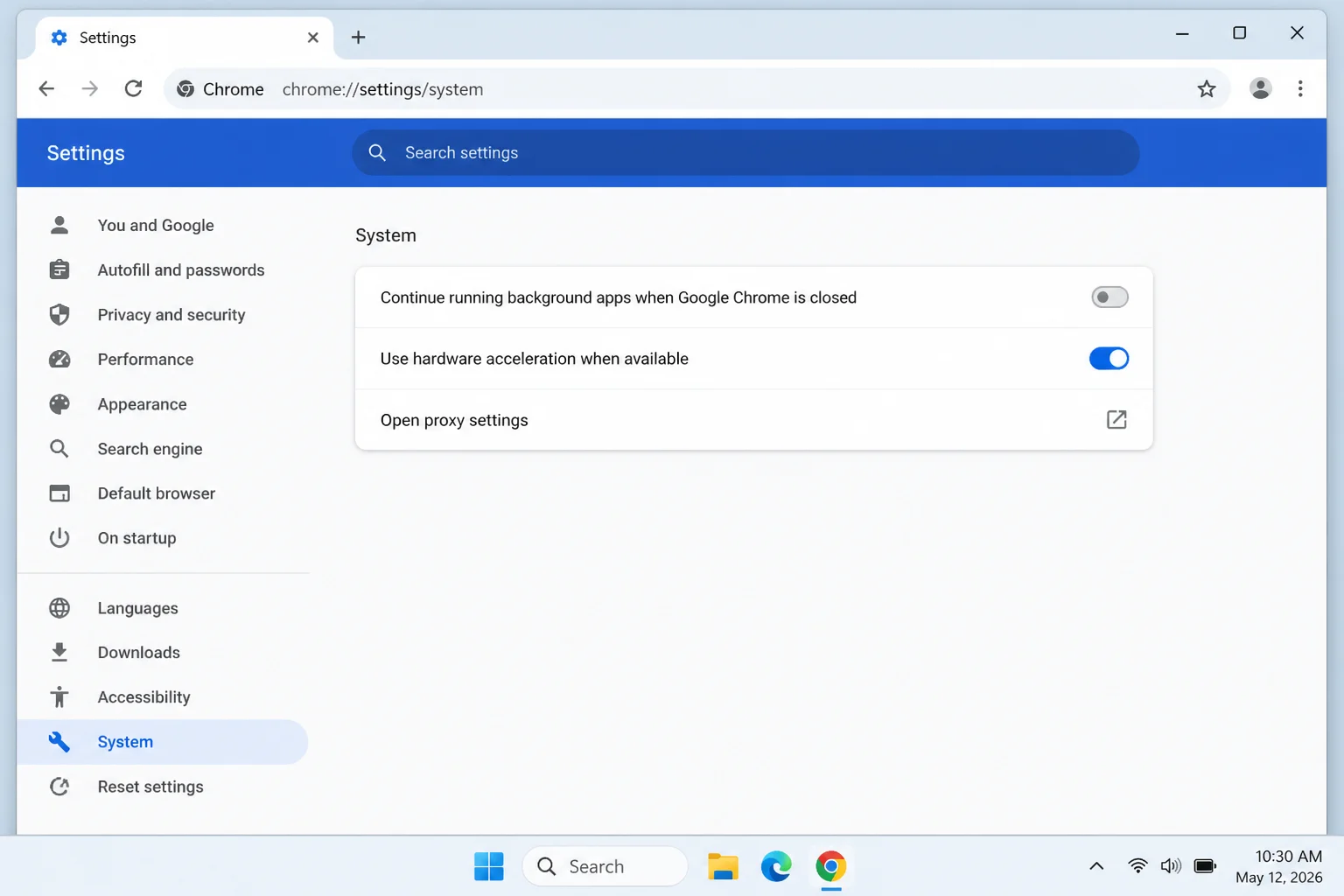Go to Autofill and passwords
The height and width of the screenshot is (896, 1344).
click(163, 269)
